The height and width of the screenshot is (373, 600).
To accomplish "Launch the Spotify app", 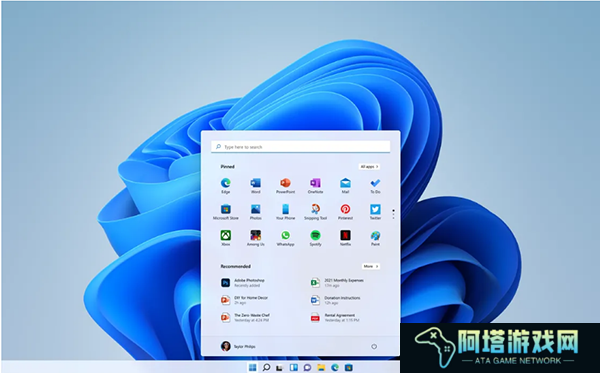I will click(x=315, y=238).
